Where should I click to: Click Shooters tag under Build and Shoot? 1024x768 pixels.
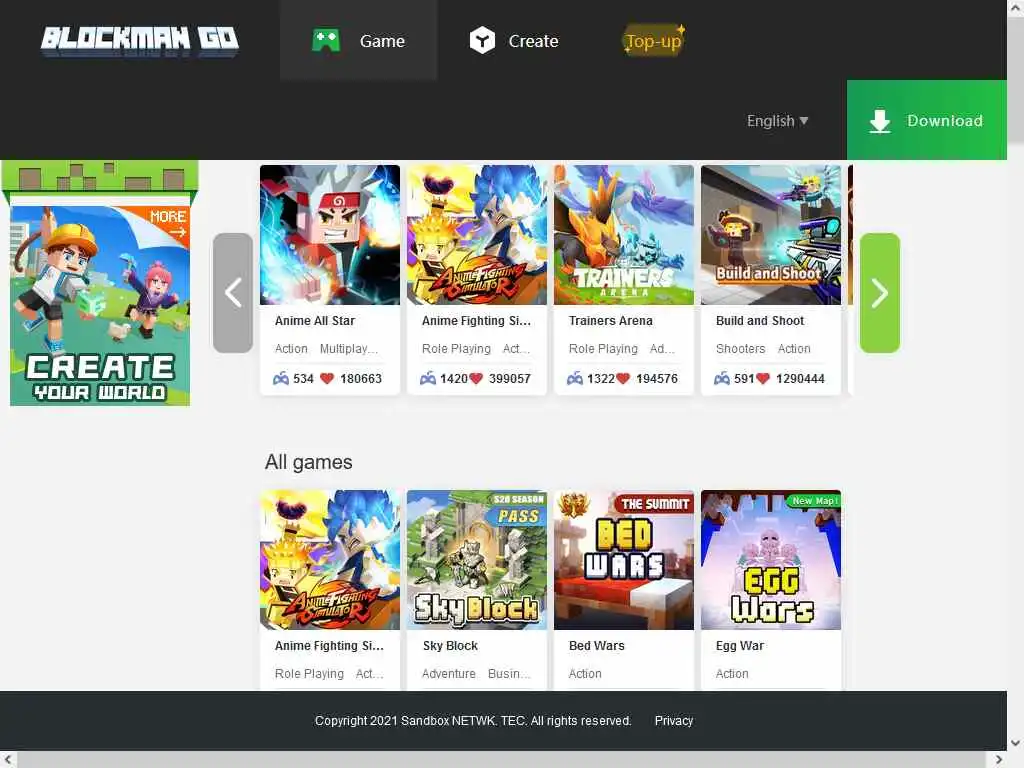(740, 349)
